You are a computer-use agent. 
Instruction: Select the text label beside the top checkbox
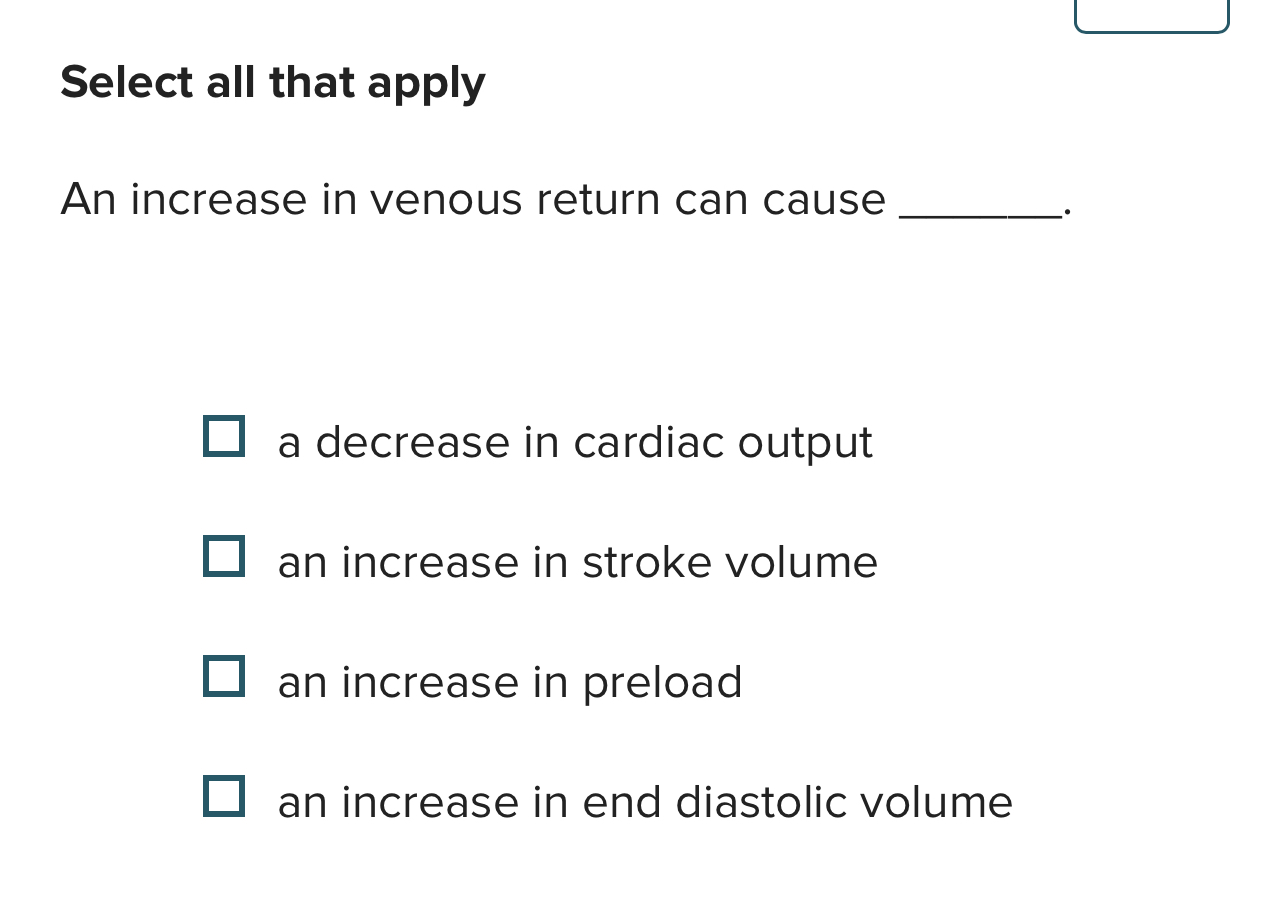(575, 440)
